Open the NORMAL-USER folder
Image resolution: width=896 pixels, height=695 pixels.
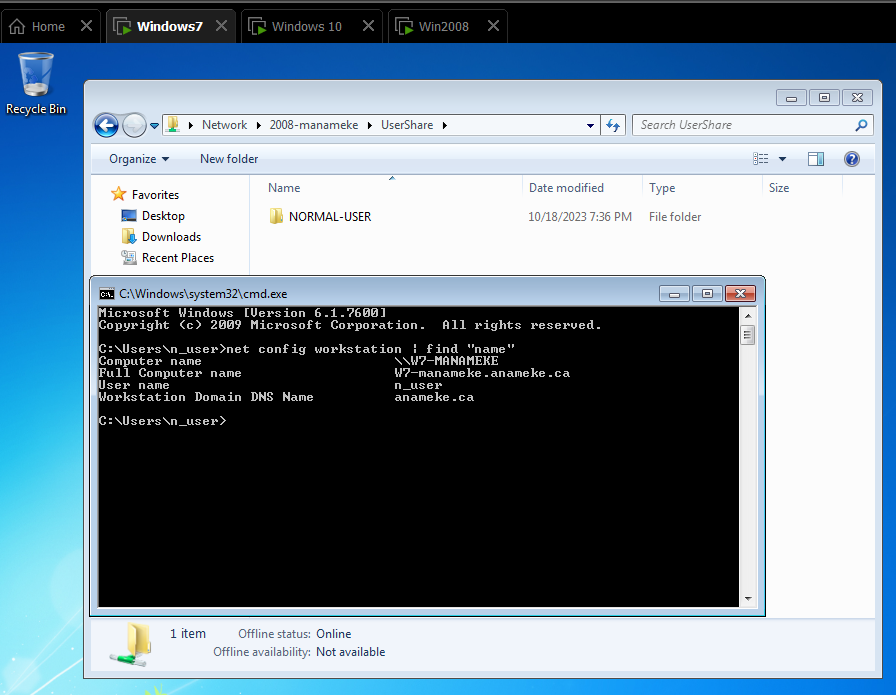(x=331, y=216)
